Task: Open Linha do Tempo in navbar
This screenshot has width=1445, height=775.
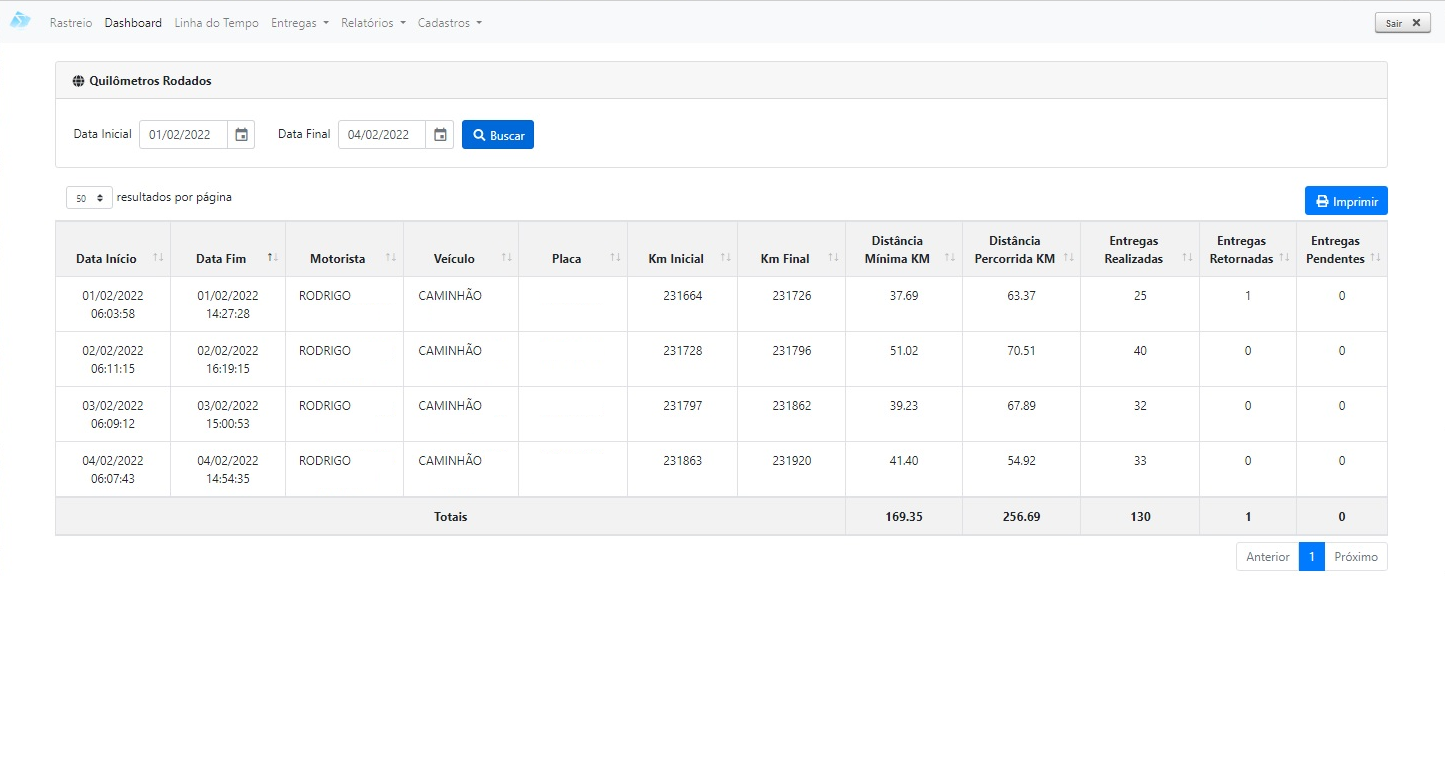Action: coord(216,23)
